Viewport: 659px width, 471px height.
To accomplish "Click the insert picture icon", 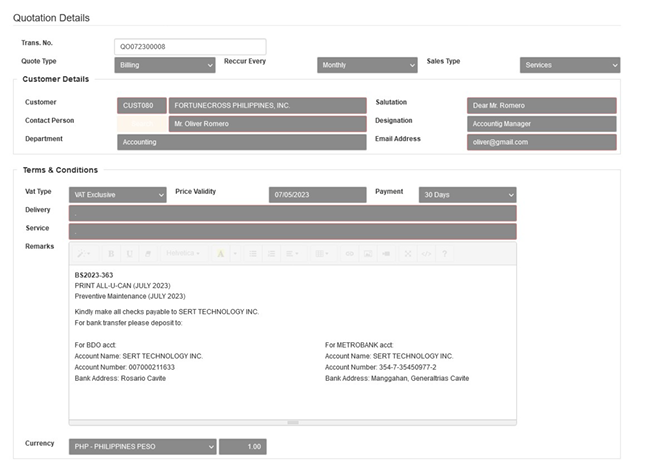I will click(367, 254).
